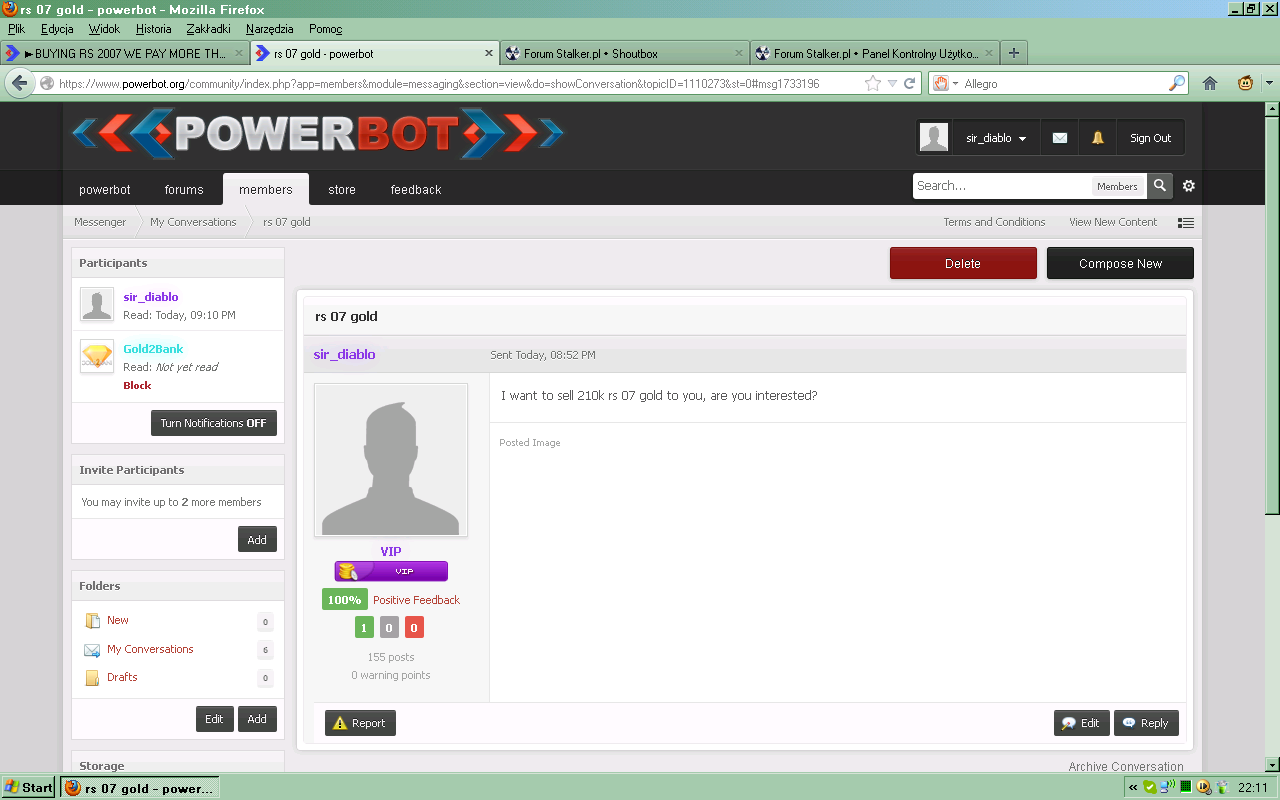Bookmark this page with the star icon

[x=873, y=83]
